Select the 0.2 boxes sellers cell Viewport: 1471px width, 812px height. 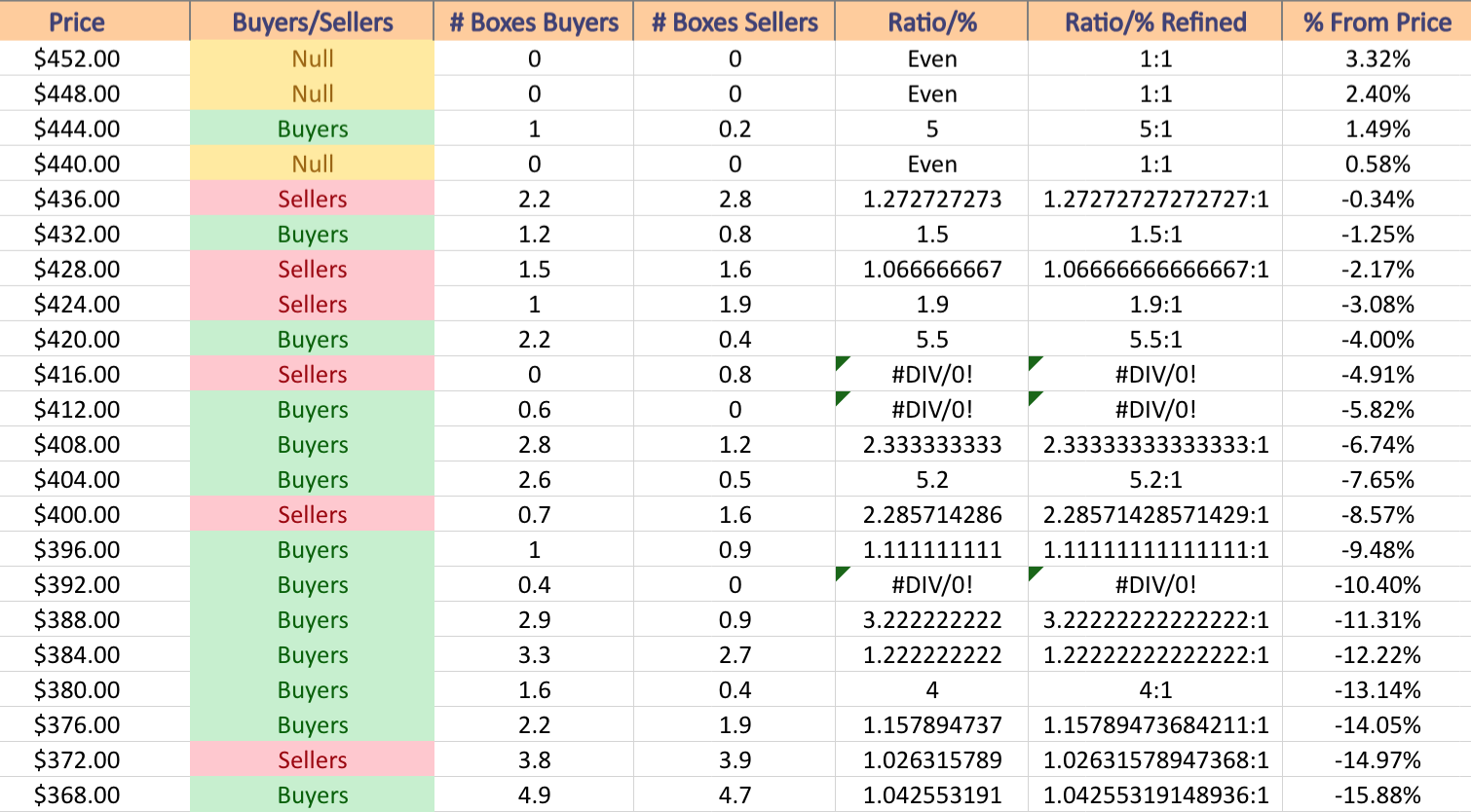tap(735, 129)
